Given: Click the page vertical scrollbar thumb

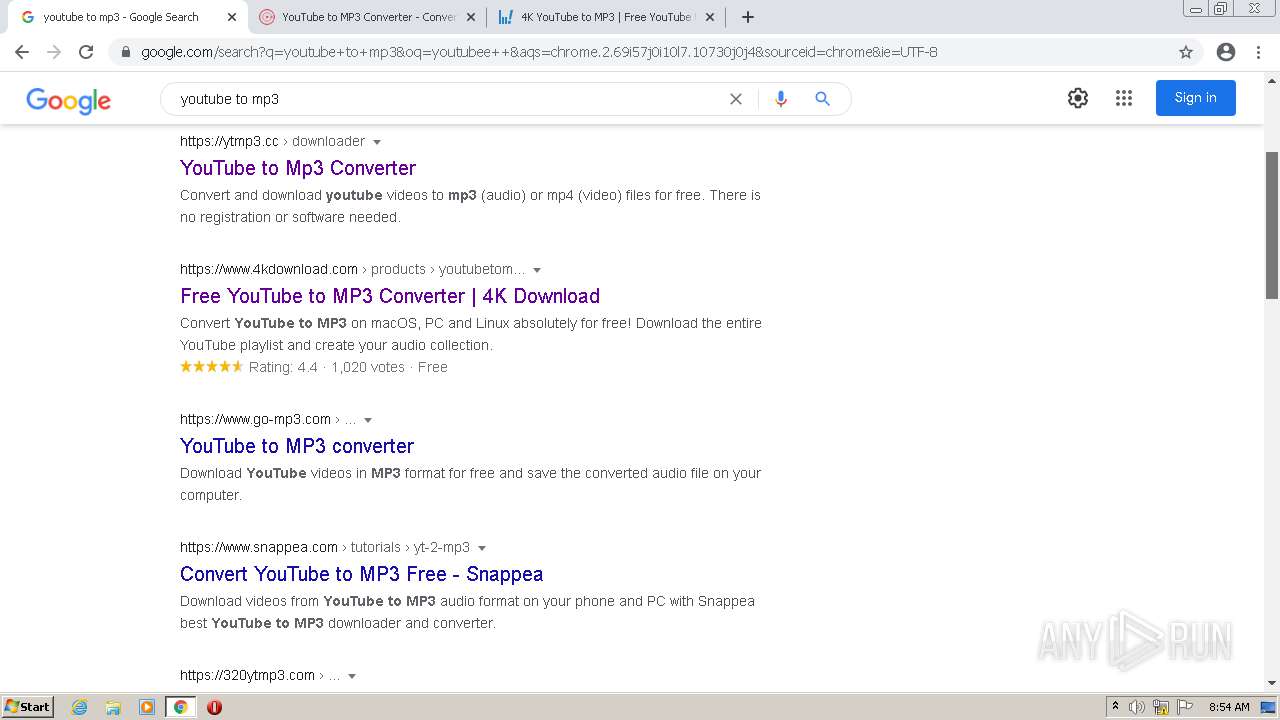Looking at the screenshot, I should [x=1272, y=225].
